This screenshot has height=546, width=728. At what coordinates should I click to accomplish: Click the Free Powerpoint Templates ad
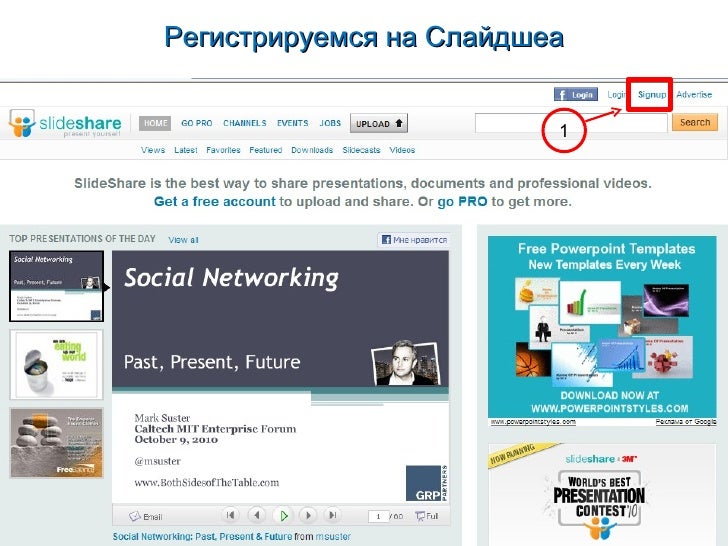(602, 327)
